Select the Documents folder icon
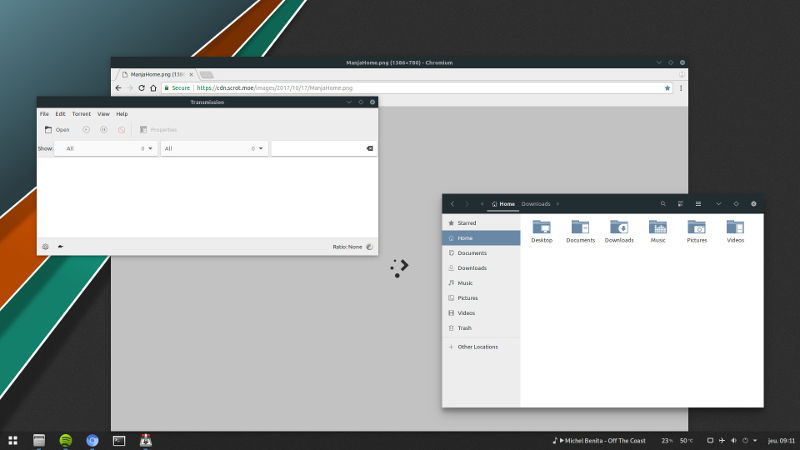 pyautogui.click(x=581, y=227)
